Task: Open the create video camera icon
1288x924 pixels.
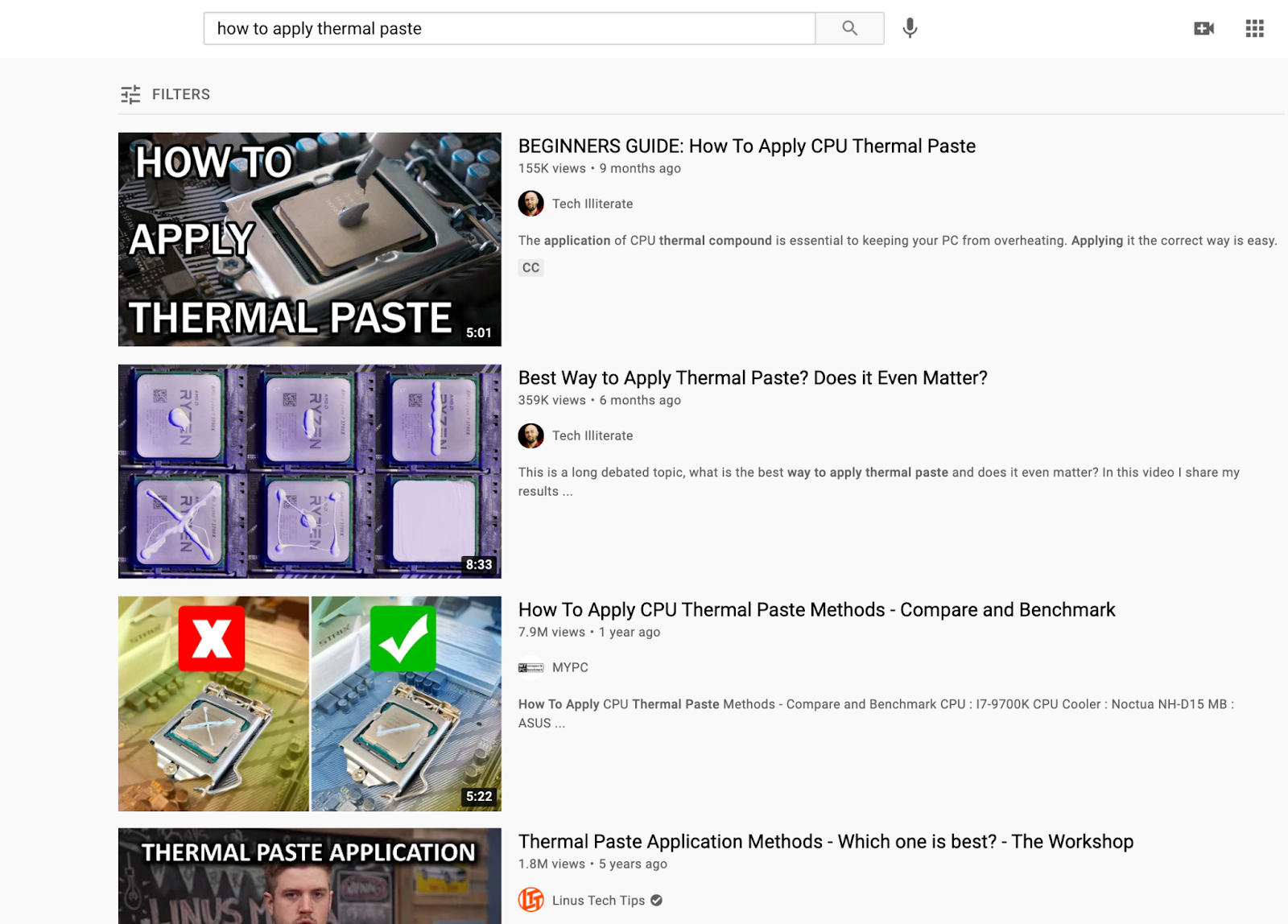Action: [x=1203, y=28]
